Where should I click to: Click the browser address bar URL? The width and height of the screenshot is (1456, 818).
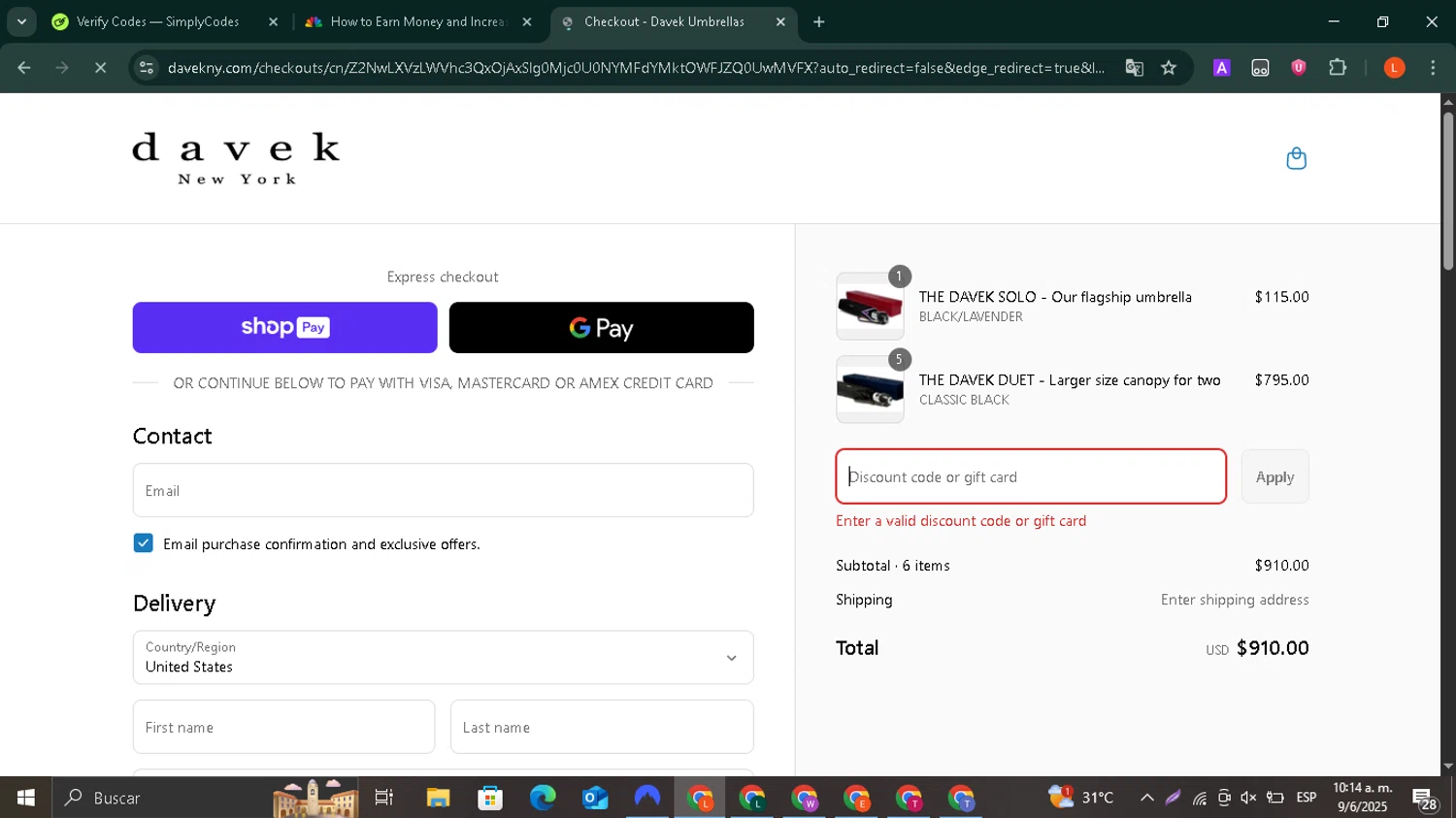(x=636, y=68)
